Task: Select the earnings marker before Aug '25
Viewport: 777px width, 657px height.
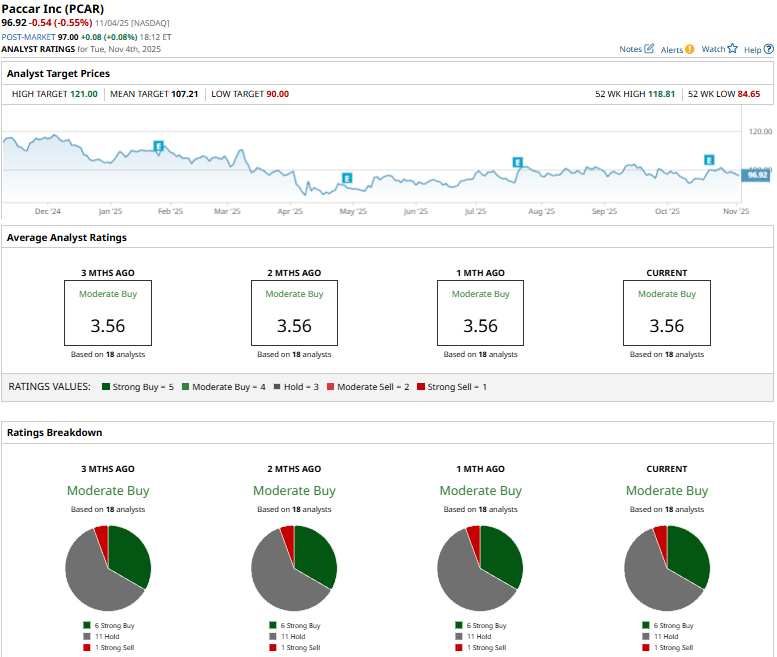Action: [x=518, y=162]
